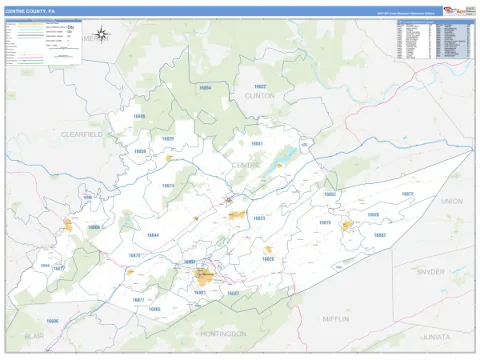Viewport: 480px width, 360px height.
Task: Click ZIP code label 16845
Action: pyautogui.click(x=139, y=116)
